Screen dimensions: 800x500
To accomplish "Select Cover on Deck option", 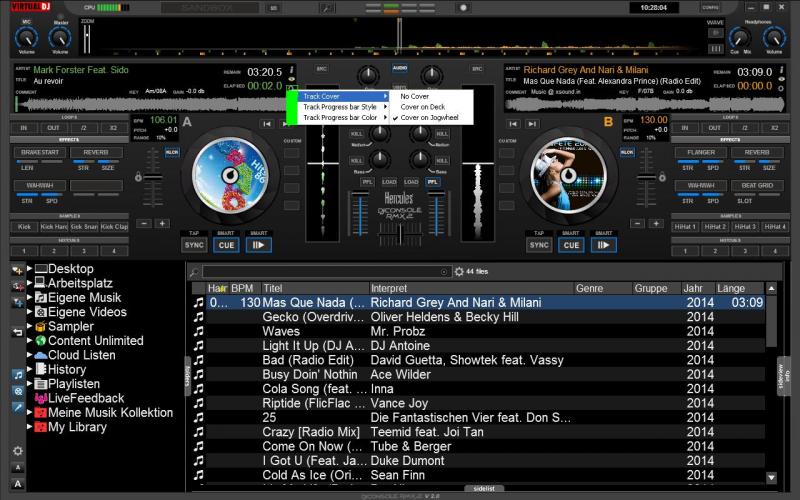I will coord(422,107).
